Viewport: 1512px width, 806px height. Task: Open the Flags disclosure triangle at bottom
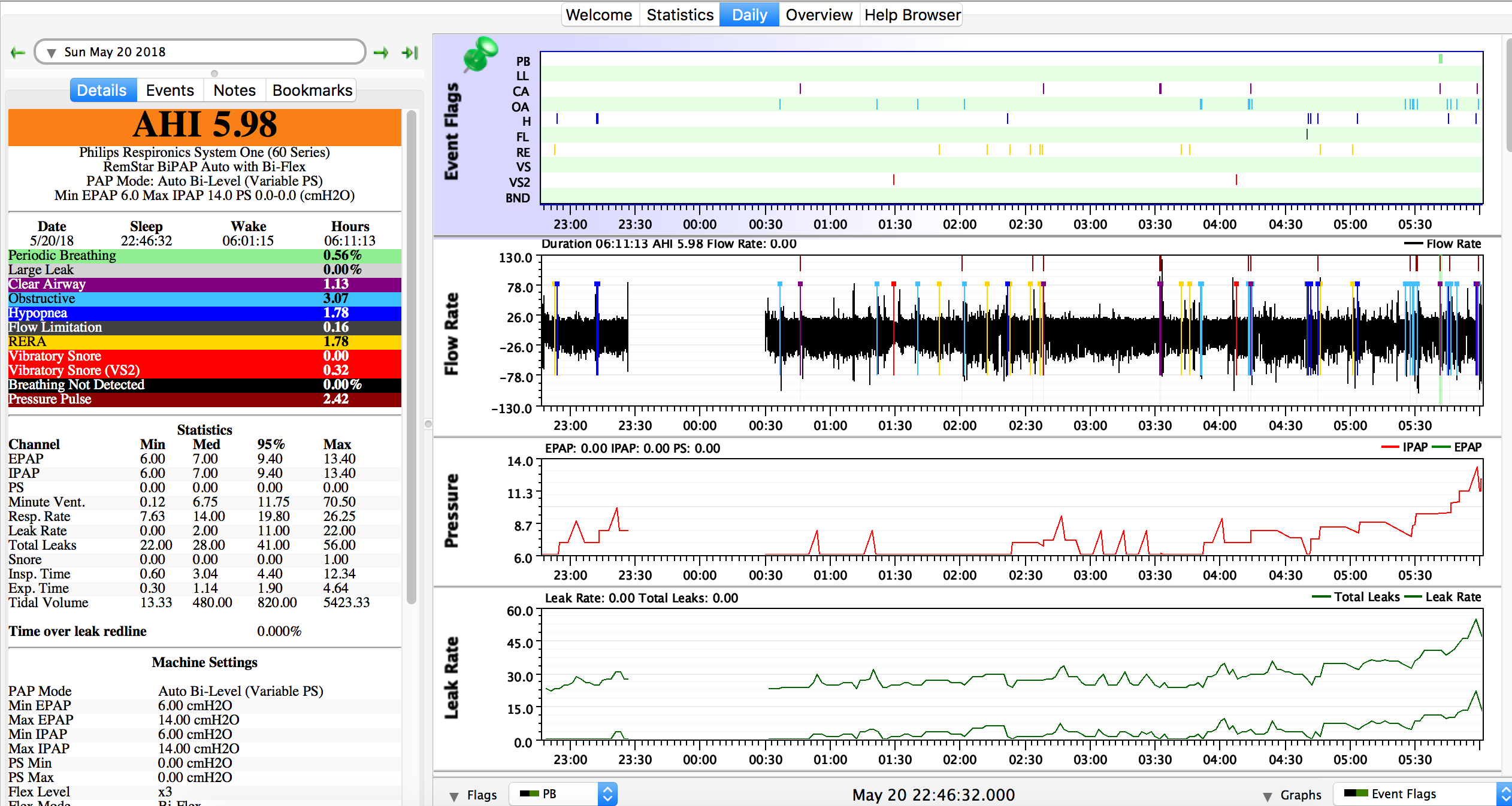point(454,796)
